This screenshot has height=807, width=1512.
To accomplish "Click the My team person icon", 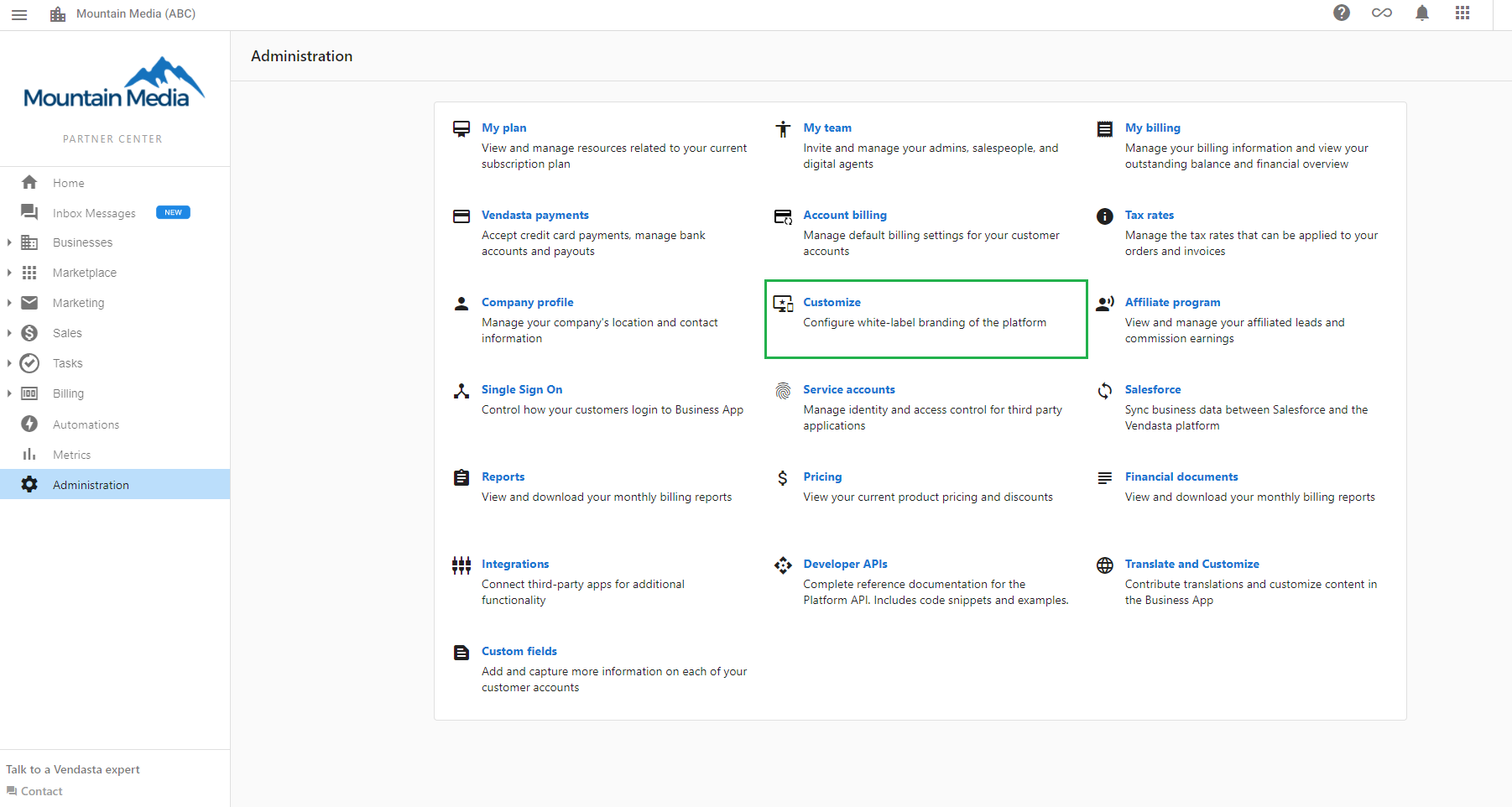I will tap(783, 128).
